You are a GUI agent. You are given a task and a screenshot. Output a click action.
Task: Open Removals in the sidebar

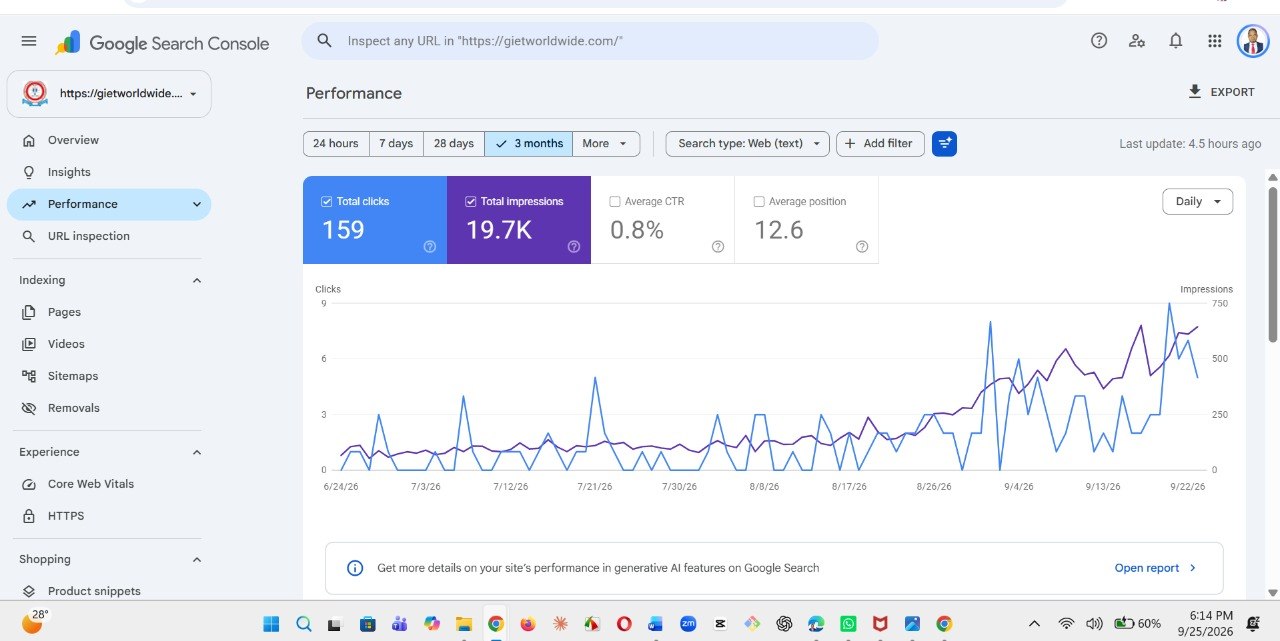coord(109,408)
